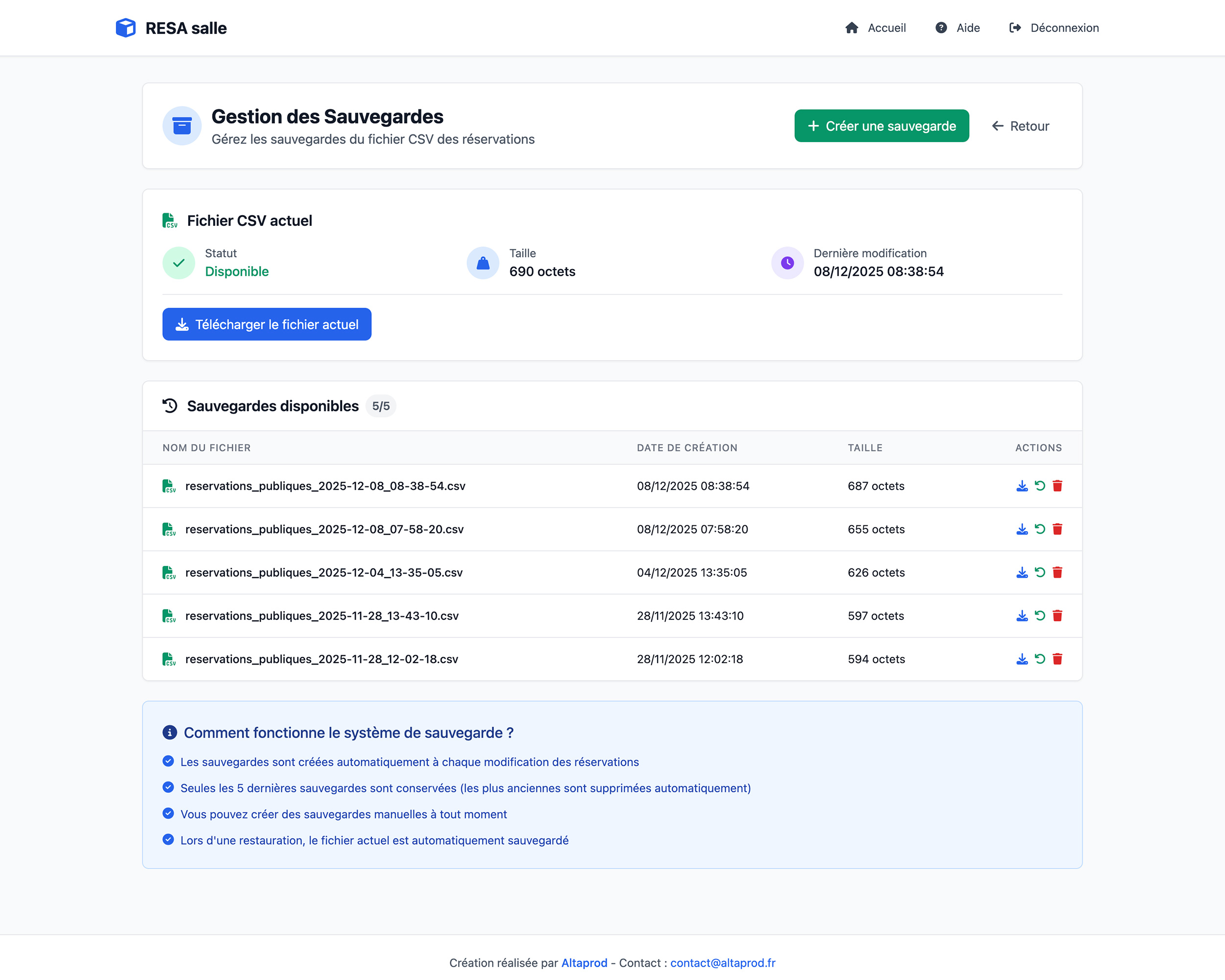The image size is (1225, 980).
Task: Click Déconnexion to log out
Action: point(1053,28)
